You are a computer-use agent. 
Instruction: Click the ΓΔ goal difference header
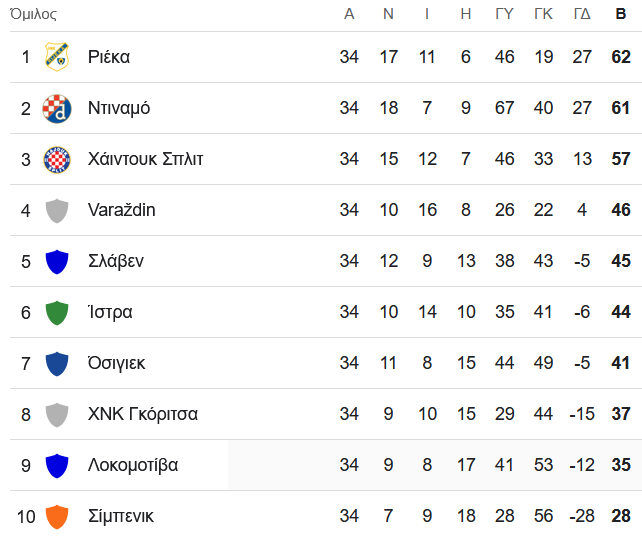coord(582,14)
